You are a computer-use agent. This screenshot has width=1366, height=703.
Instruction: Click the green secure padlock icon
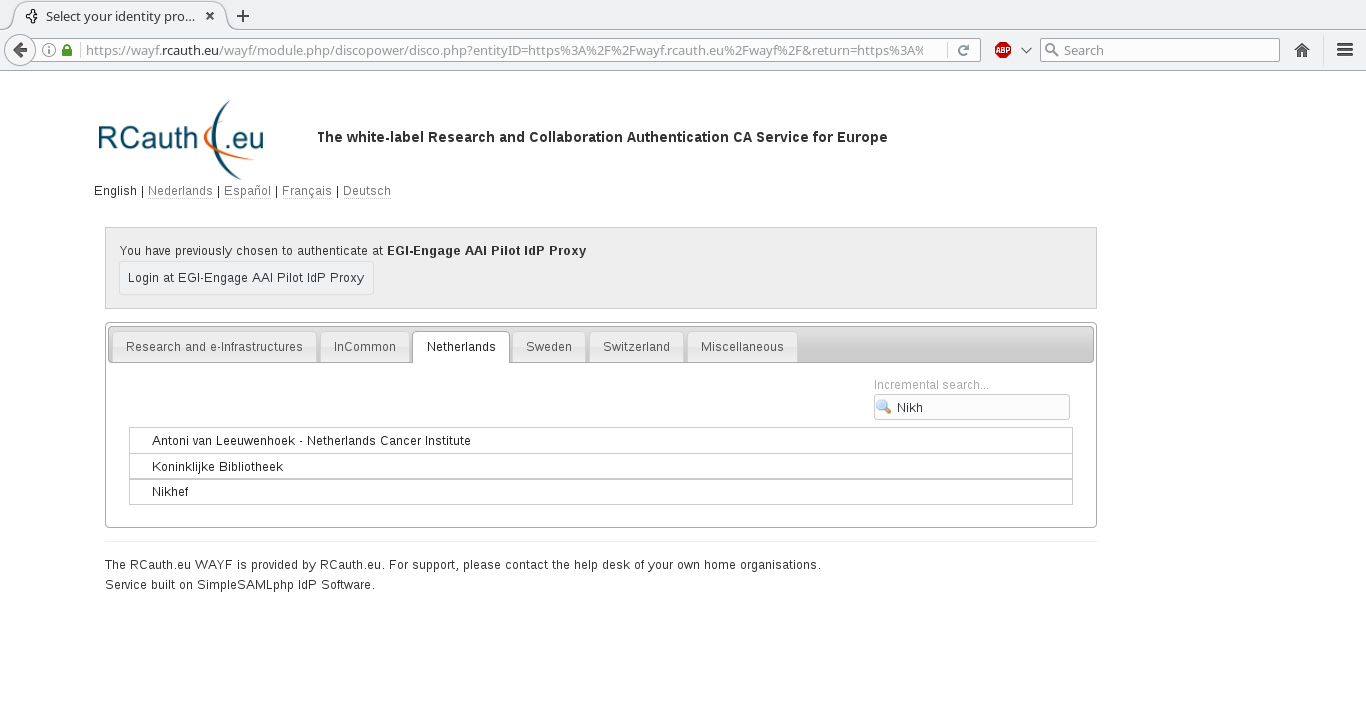point(67,50)
